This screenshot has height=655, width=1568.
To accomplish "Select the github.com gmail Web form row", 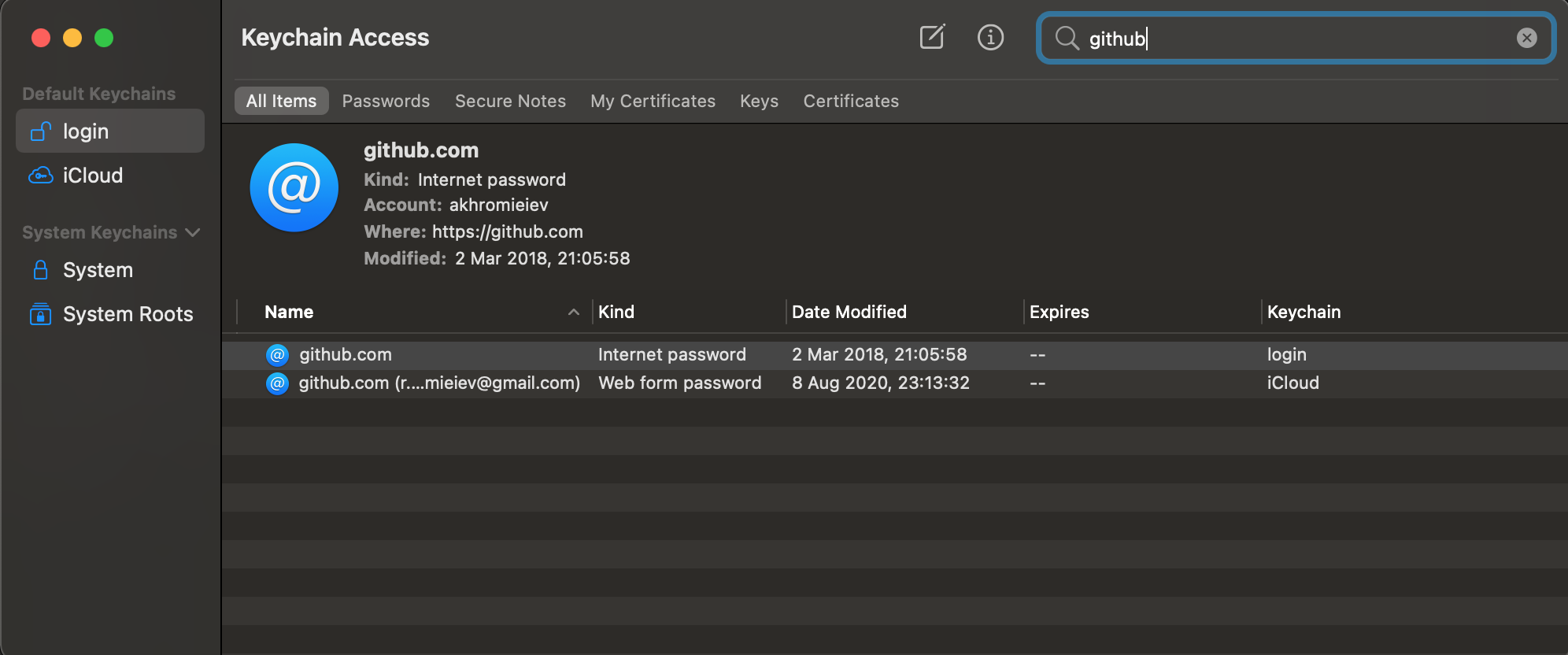I will pos(895,383).
